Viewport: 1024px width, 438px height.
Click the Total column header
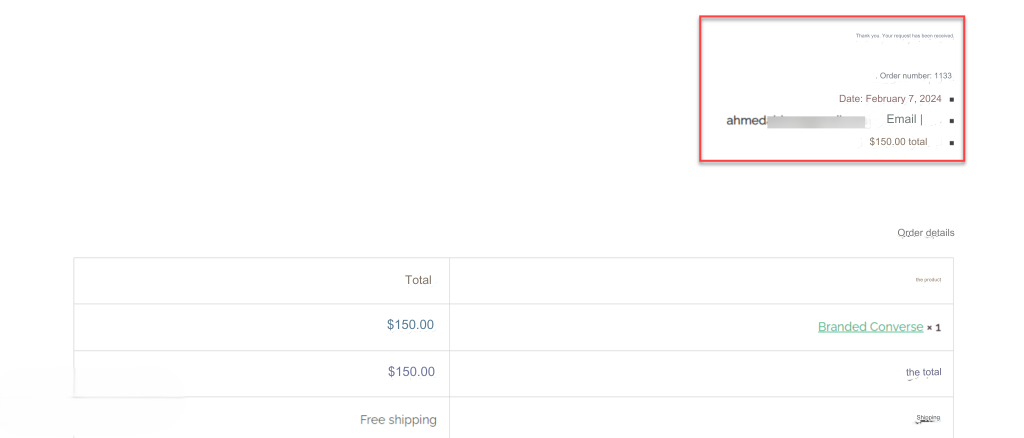[418, 280]
